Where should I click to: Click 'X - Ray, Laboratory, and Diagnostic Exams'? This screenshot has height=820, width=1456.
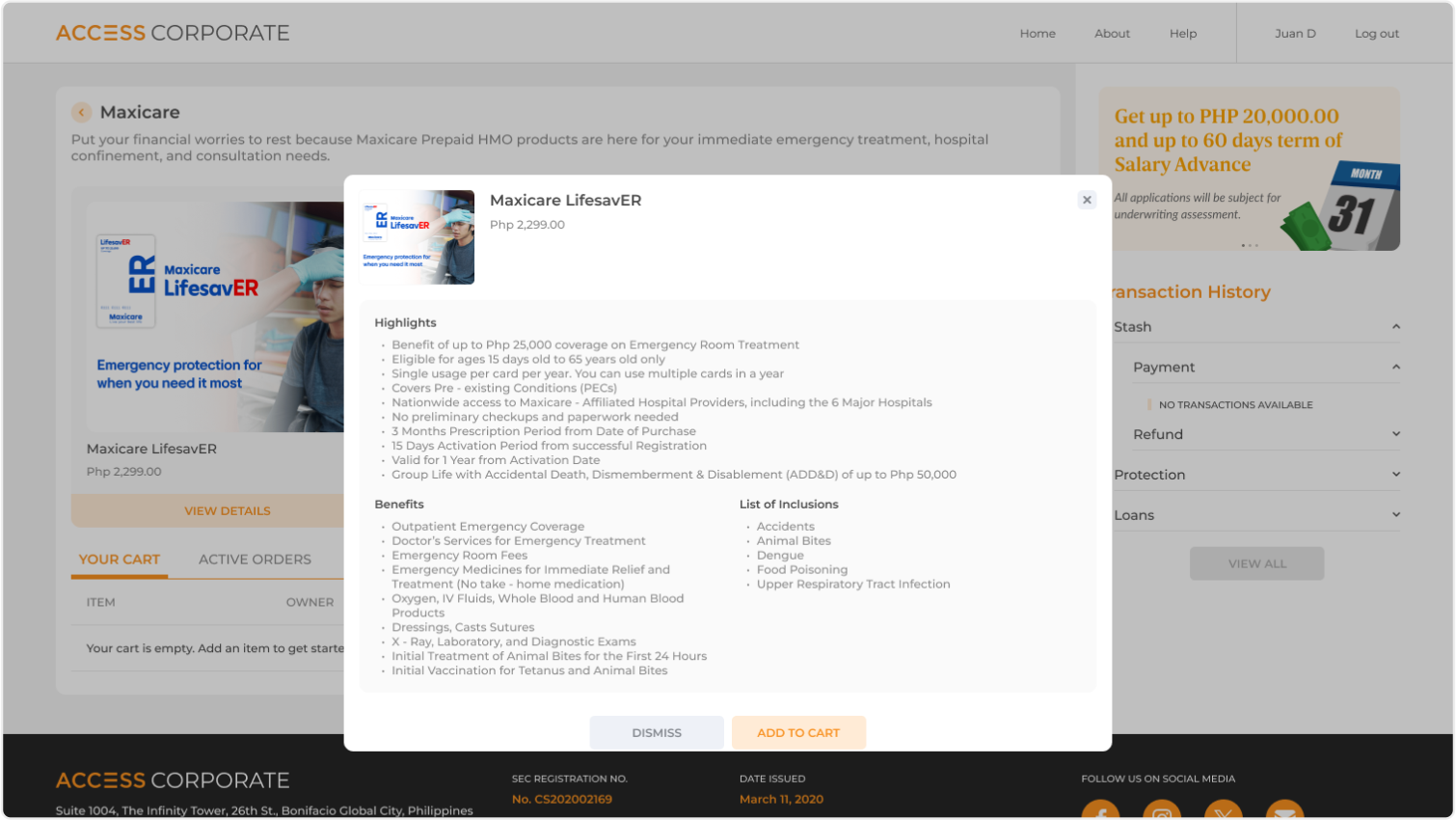(x=514, y=642)
